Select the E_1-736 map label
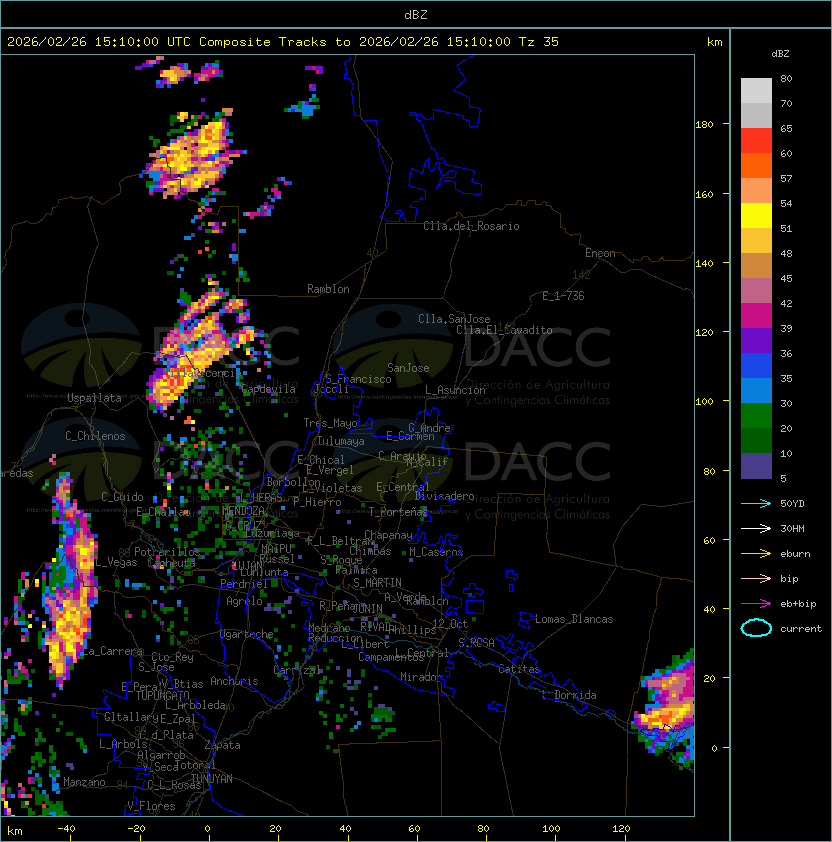Viewport: 832px width, 842px height. [x=563, y=296]
